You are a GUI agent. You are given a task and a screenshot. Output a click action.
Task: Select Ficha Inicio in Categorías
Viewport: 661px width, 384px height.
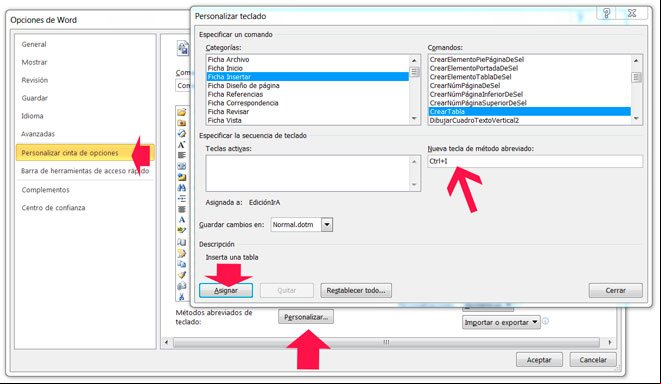tap(307, 68)
